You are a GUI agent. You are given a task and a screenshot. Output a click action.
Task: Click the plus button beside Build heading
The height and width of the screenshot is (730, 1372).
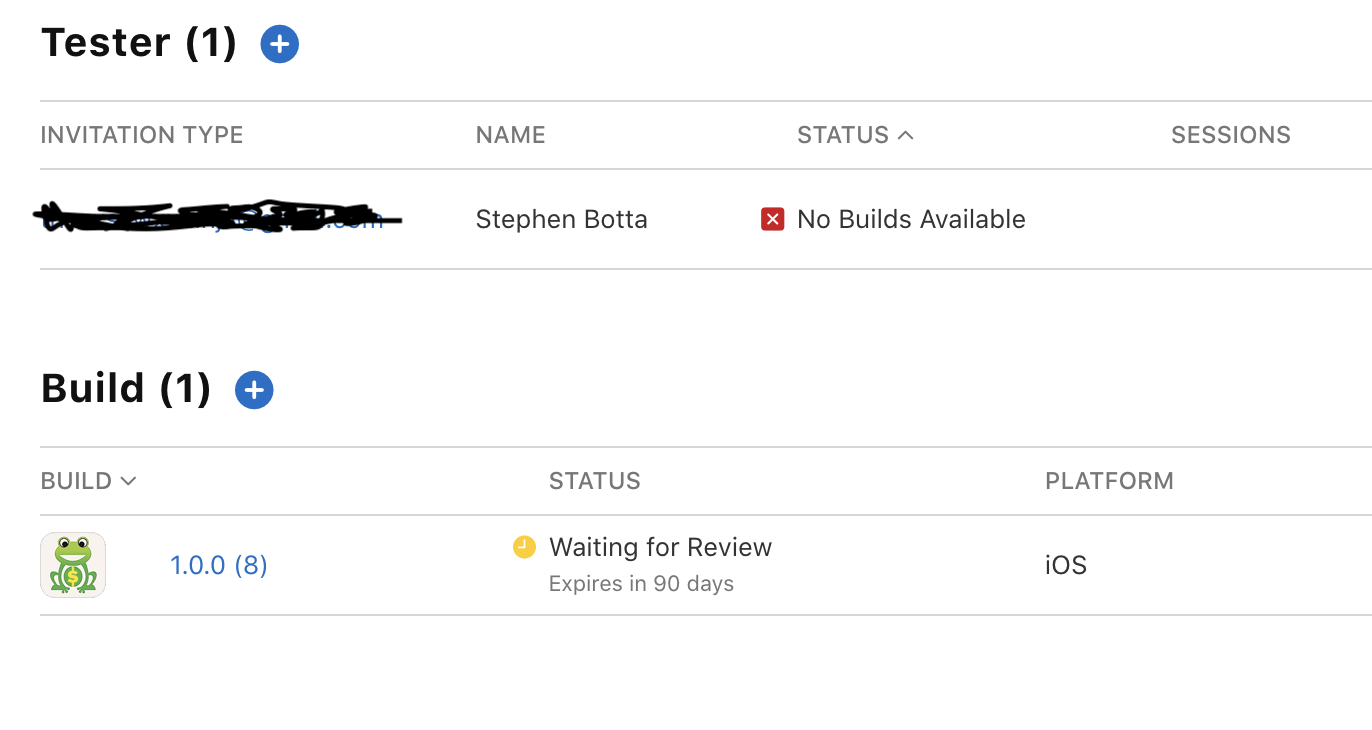click(x=254, y=390)
